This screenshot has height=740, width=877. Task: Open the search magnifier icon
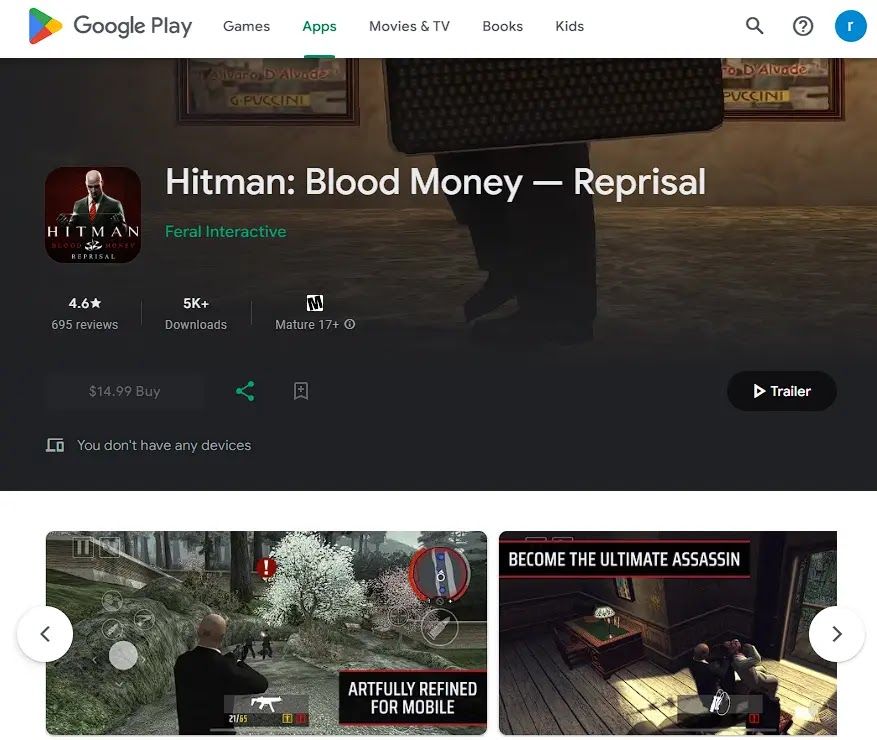(x=755, y=26)
